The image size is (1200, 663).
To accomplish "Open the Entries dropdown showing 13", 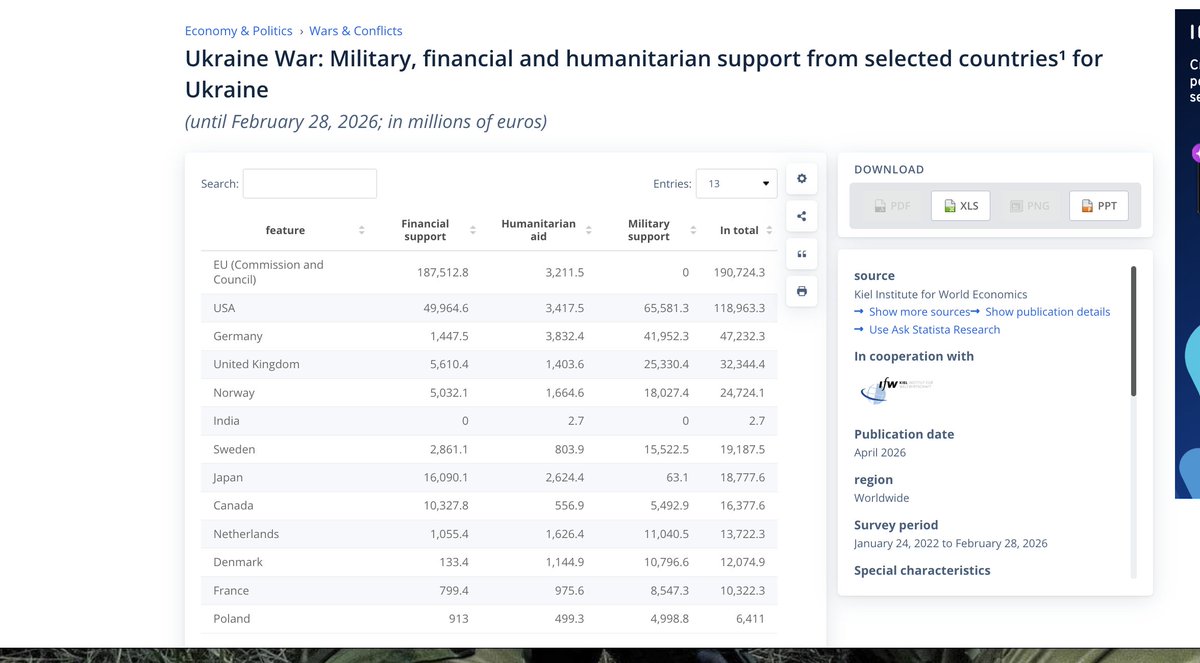I will (736, 184).
